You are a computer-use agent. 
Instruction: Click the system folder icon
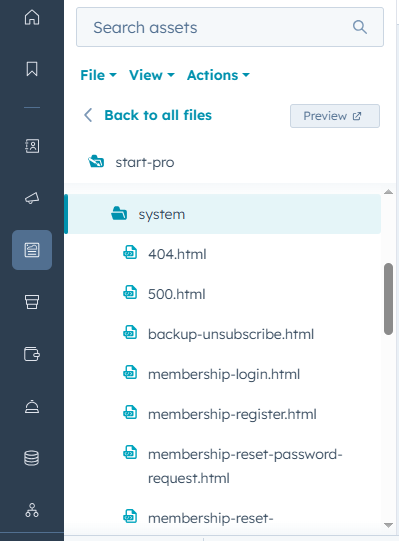pyautogui.click(x=119, y=214)
